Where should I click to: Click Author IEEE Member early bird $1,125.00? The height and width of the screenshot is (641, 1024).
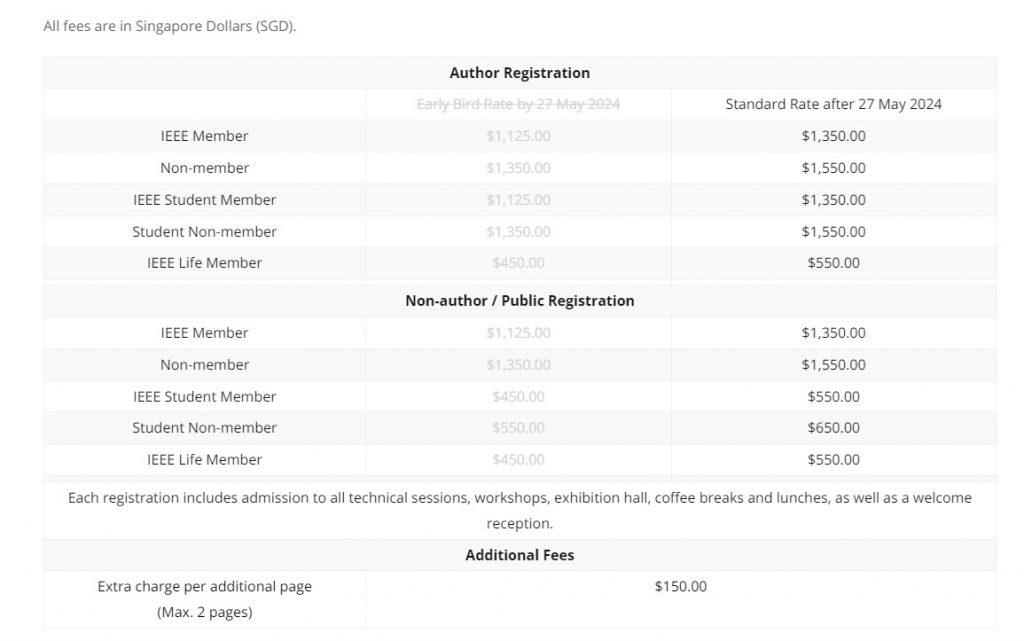tap(518, 136)
